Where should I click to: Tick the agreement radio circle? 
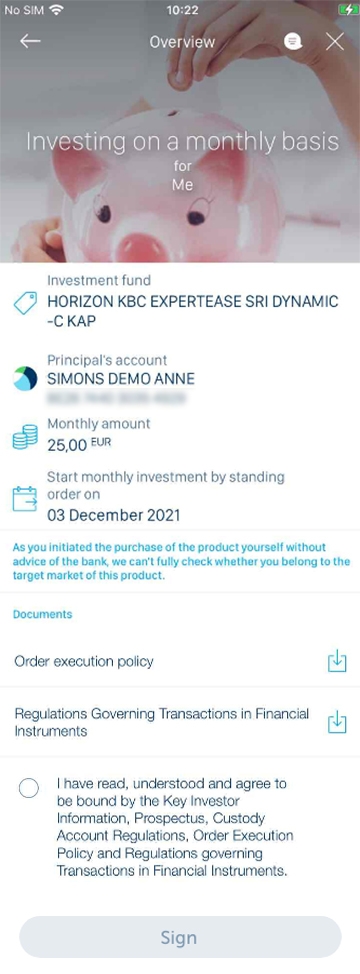coord(29,789)
